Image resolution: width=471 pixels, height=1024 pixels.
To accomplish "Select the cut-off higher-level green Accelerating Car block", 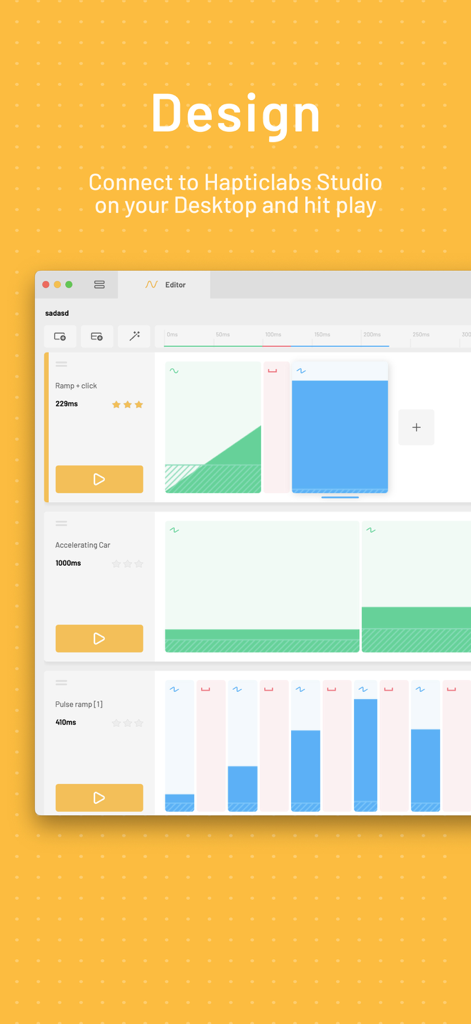I will pos(416,586).
